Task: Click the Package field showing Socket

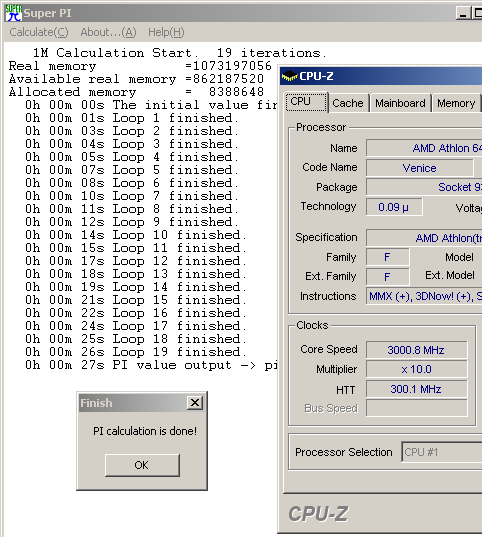Action: pyautogui.click(x=424, y=187)
